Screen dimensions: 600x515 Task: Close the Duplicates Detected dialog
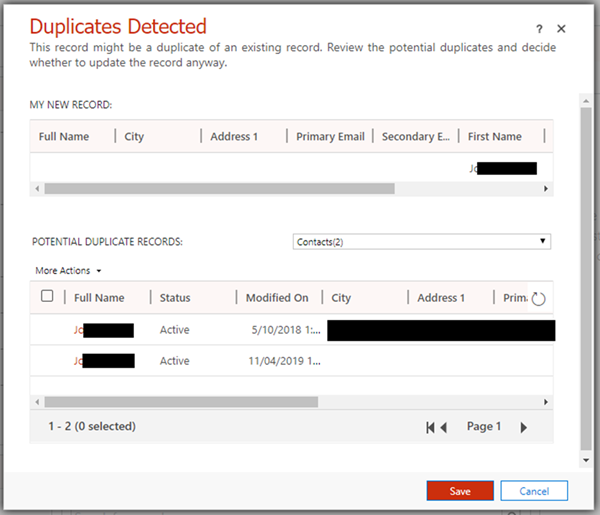[561, 29]
